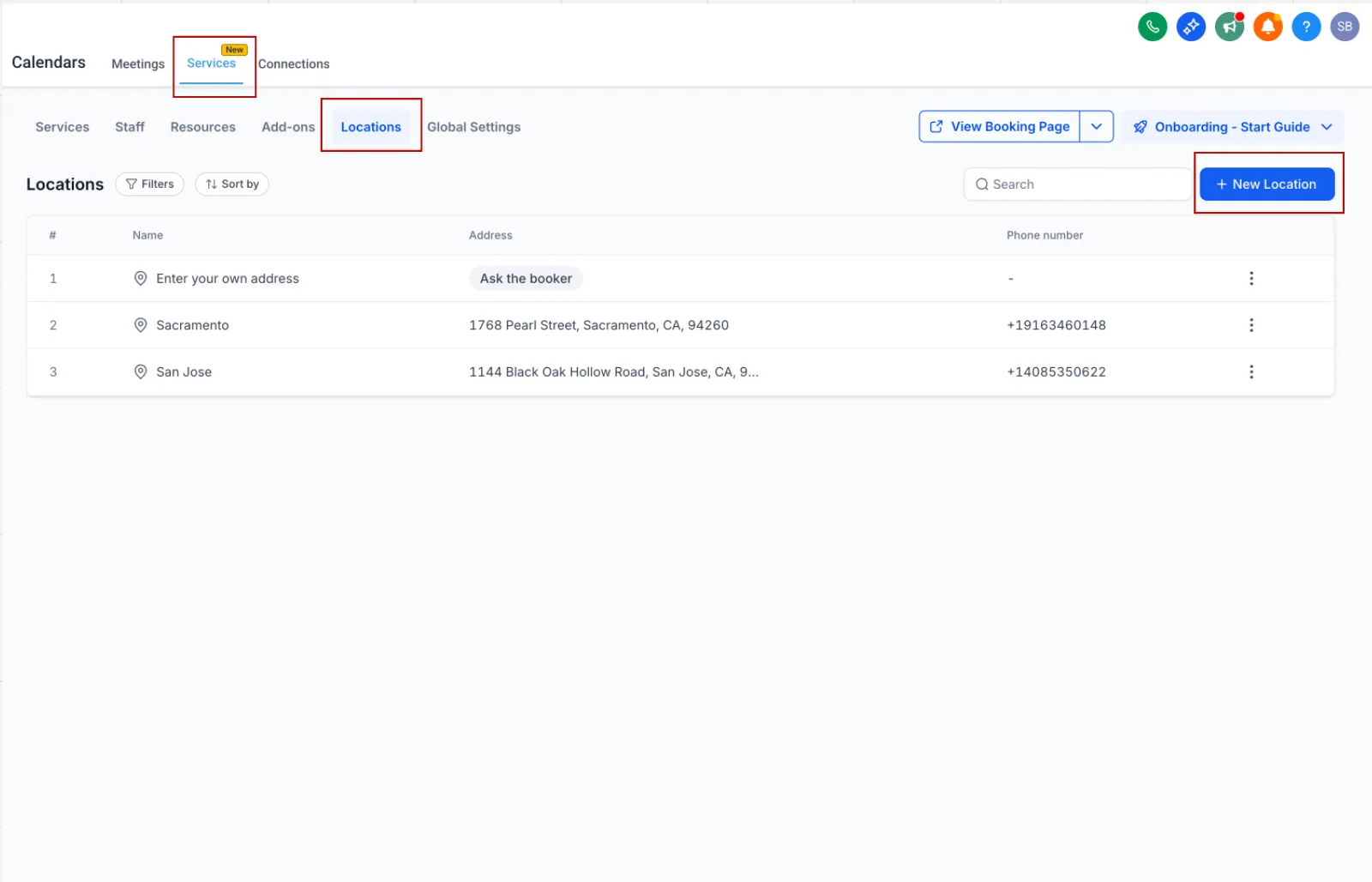Switch to the Global Settings tab

click(474, 126)
